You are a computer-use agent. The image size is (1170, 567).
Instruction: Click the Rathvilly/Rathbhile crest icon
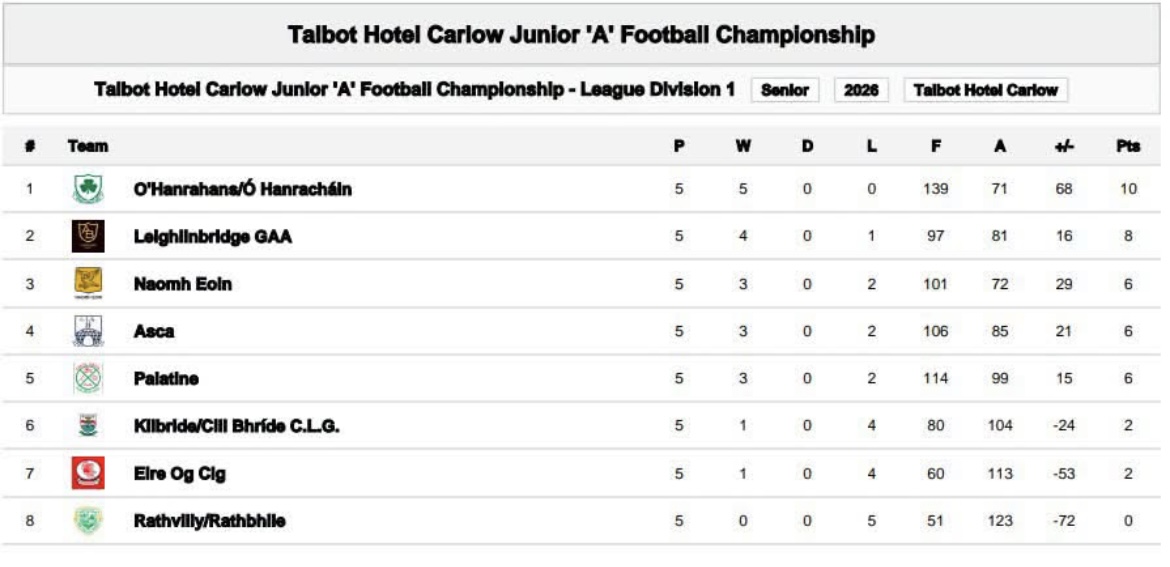[x=88, y=521]
